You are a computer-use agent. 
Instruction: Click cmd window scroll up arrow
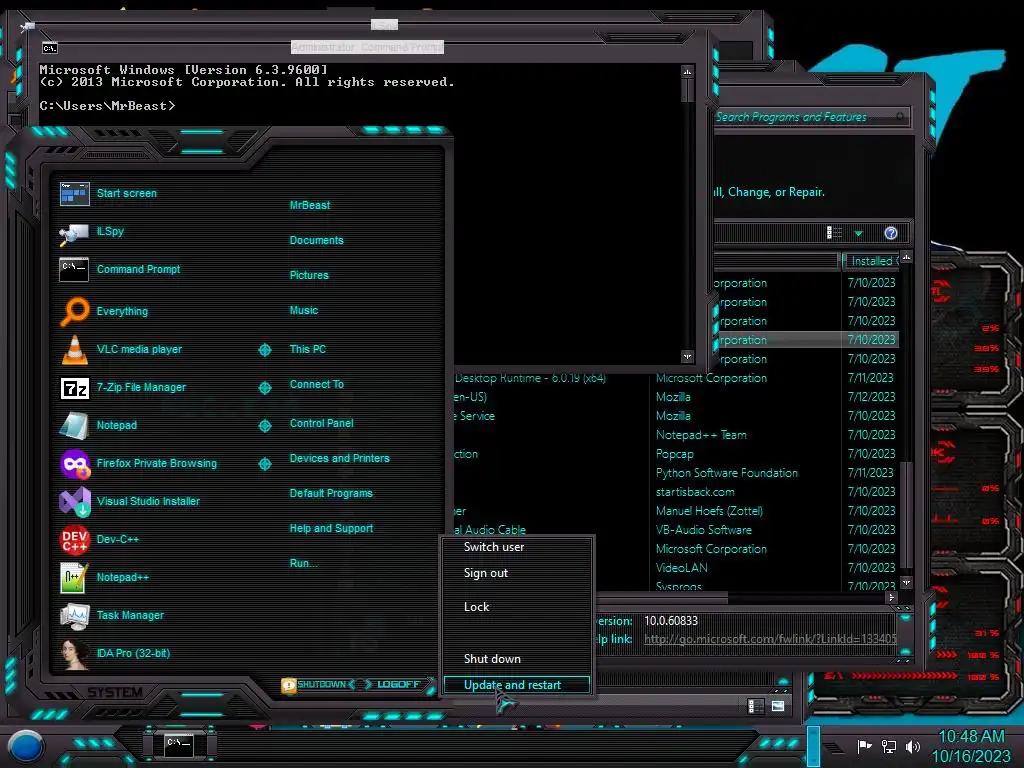pyautogui.click(x=687, y=71)
